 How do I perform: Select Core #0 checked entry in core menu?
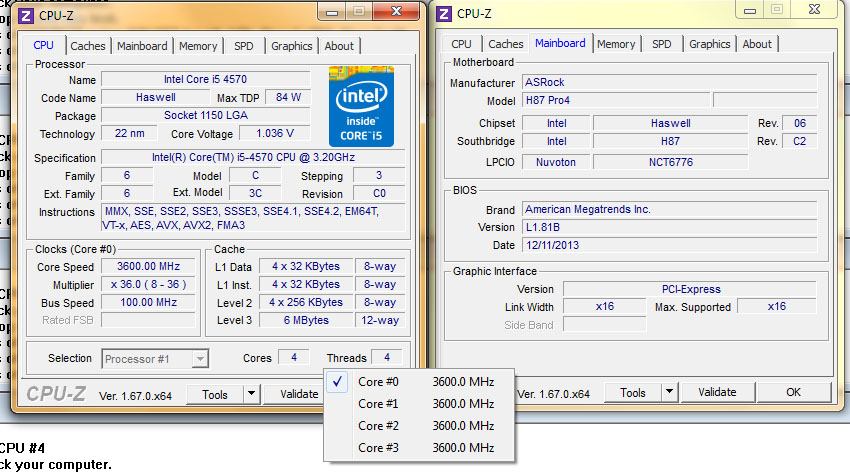[x=418, y=382]
